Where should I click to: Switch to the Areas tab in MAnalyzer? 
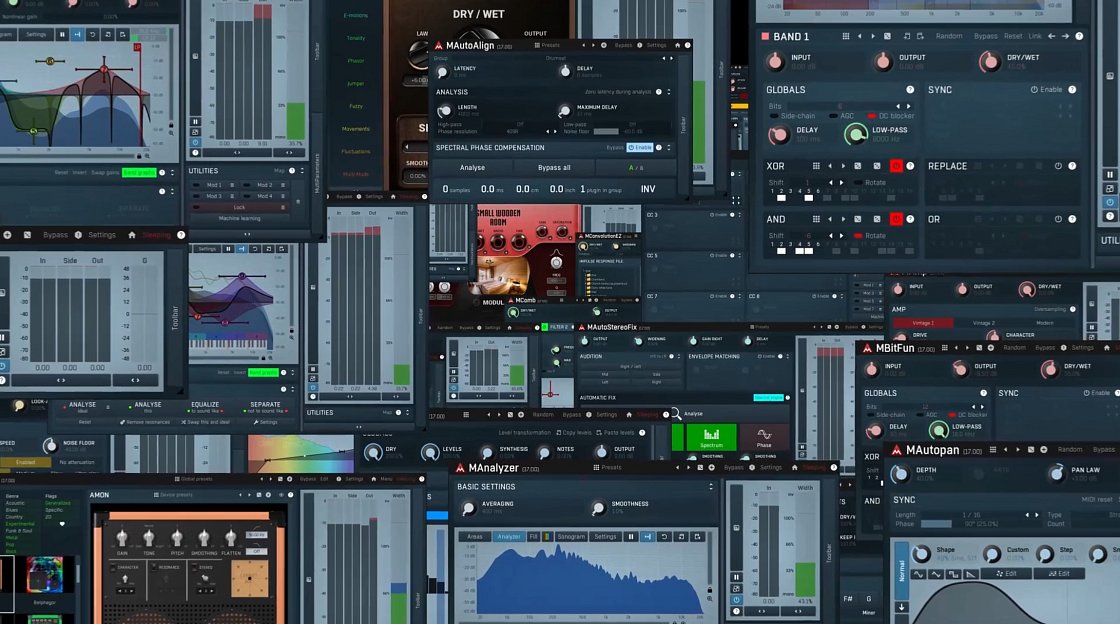click(476, 537)
